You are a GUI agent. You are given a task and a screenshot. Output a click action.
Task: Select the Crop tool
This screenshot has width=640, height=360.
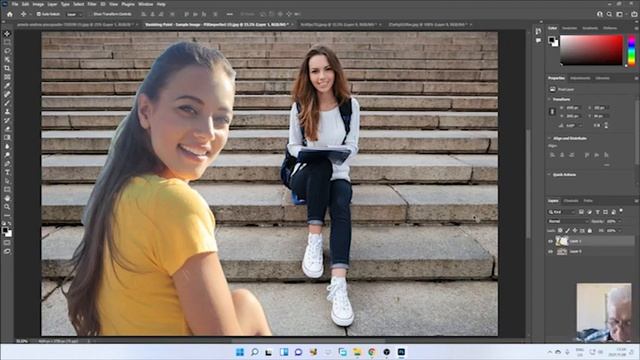click(7, 68)
